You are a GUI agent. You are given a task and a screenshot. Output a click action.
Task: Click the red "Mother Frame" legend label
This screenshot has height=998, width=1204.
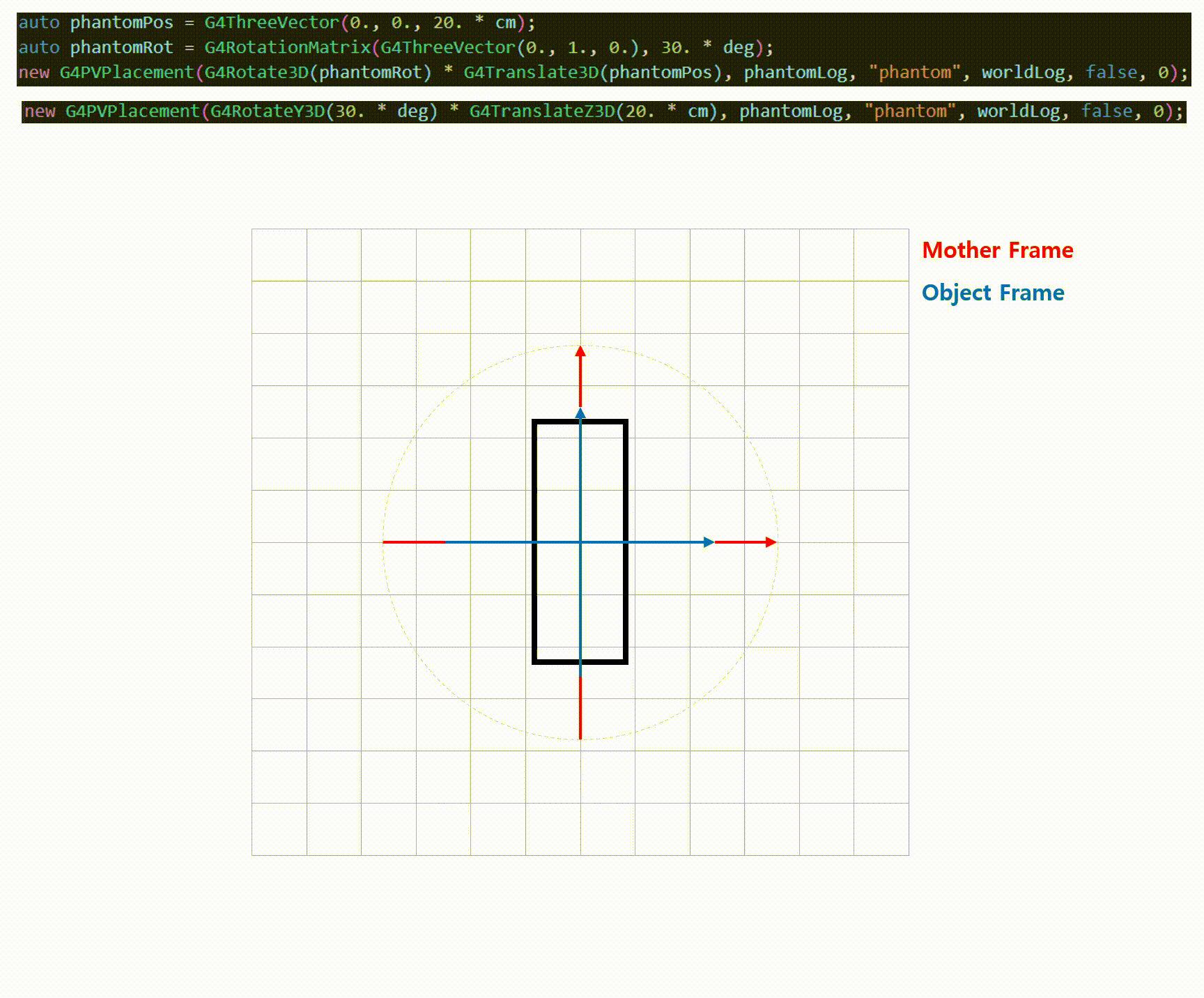pyautogui.click(x=997, y=250)
